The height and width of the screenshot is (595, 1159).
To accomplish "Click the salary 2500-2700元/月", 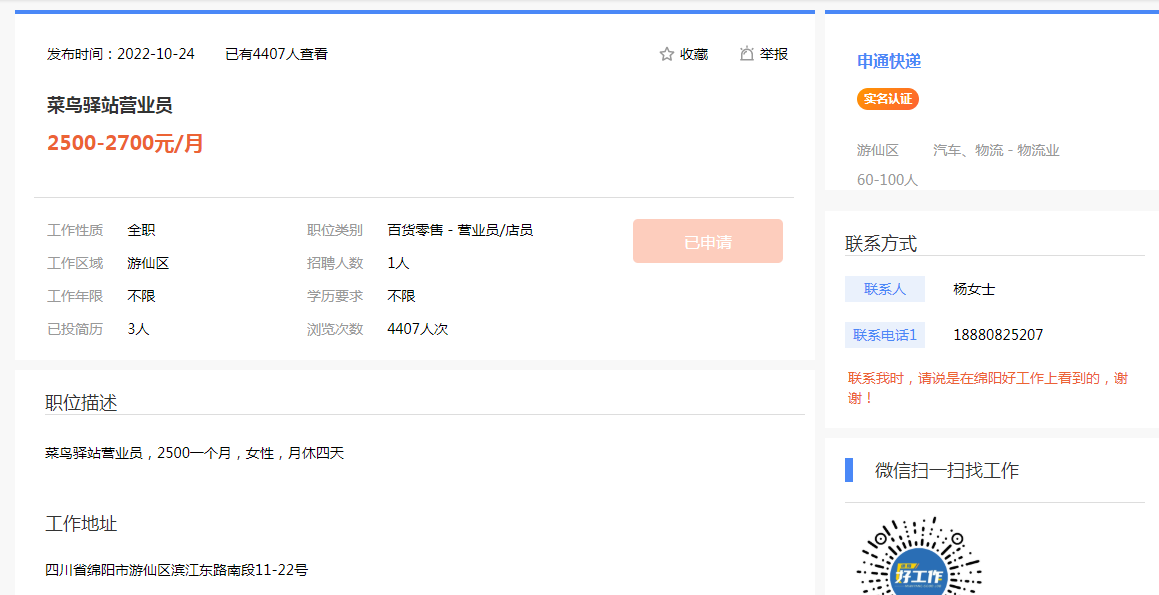I will coord(125,143).
